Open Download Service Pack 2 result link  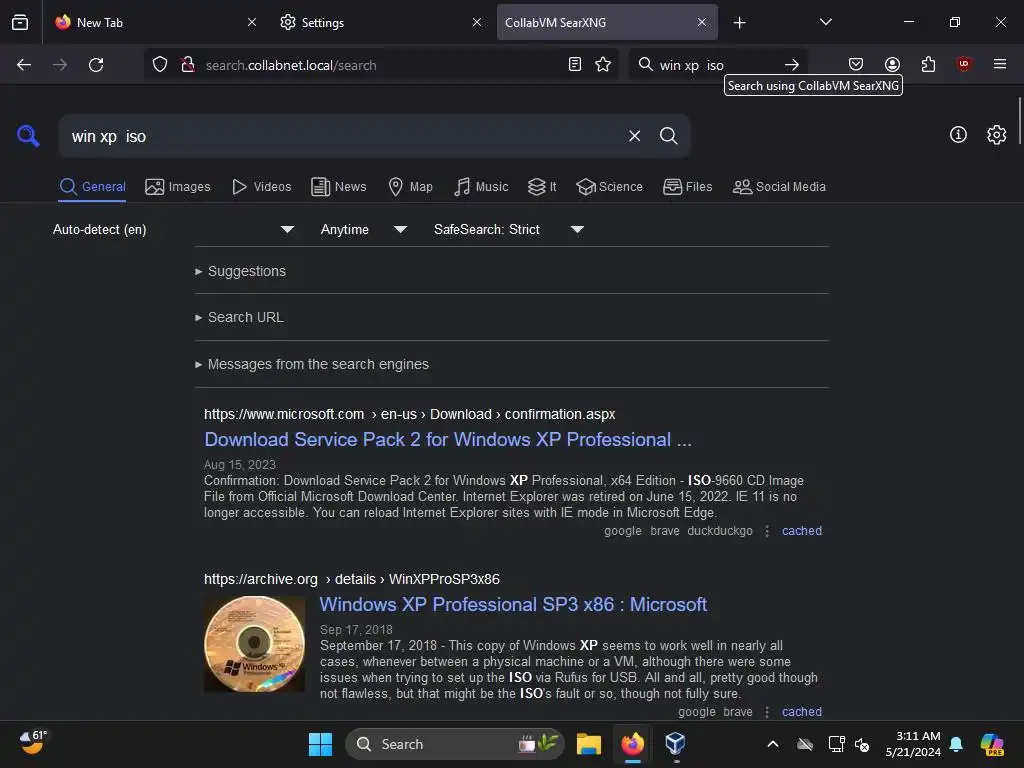click(448, 440)
